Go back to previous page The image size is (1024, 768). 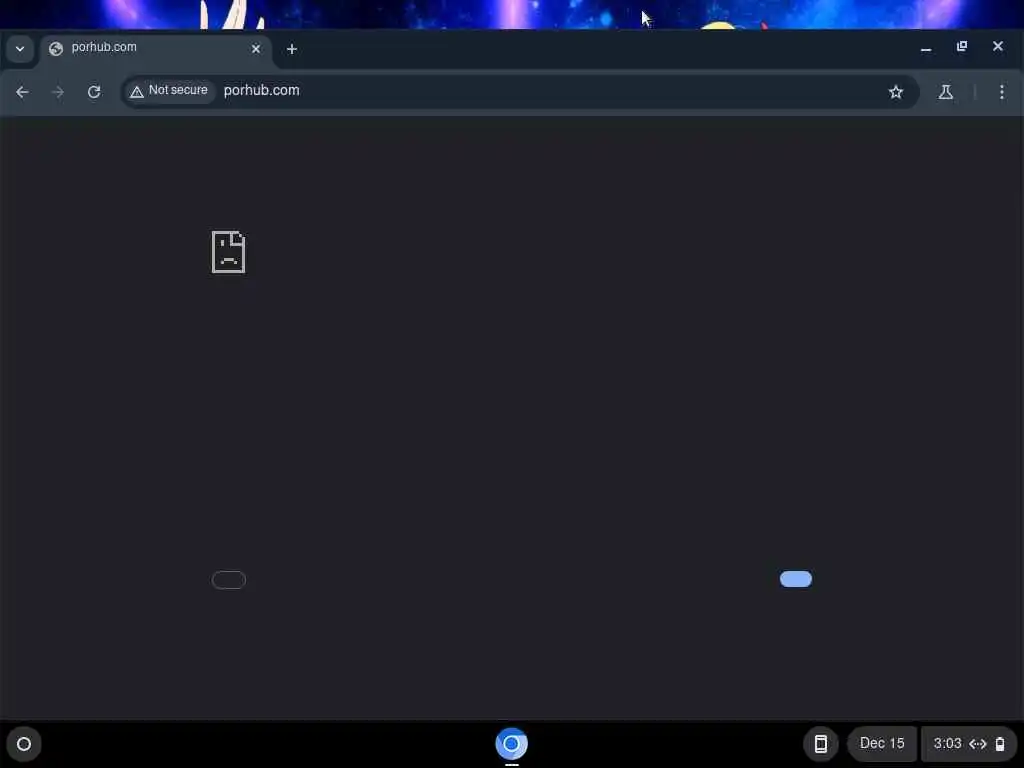click(x=22, y=92)
